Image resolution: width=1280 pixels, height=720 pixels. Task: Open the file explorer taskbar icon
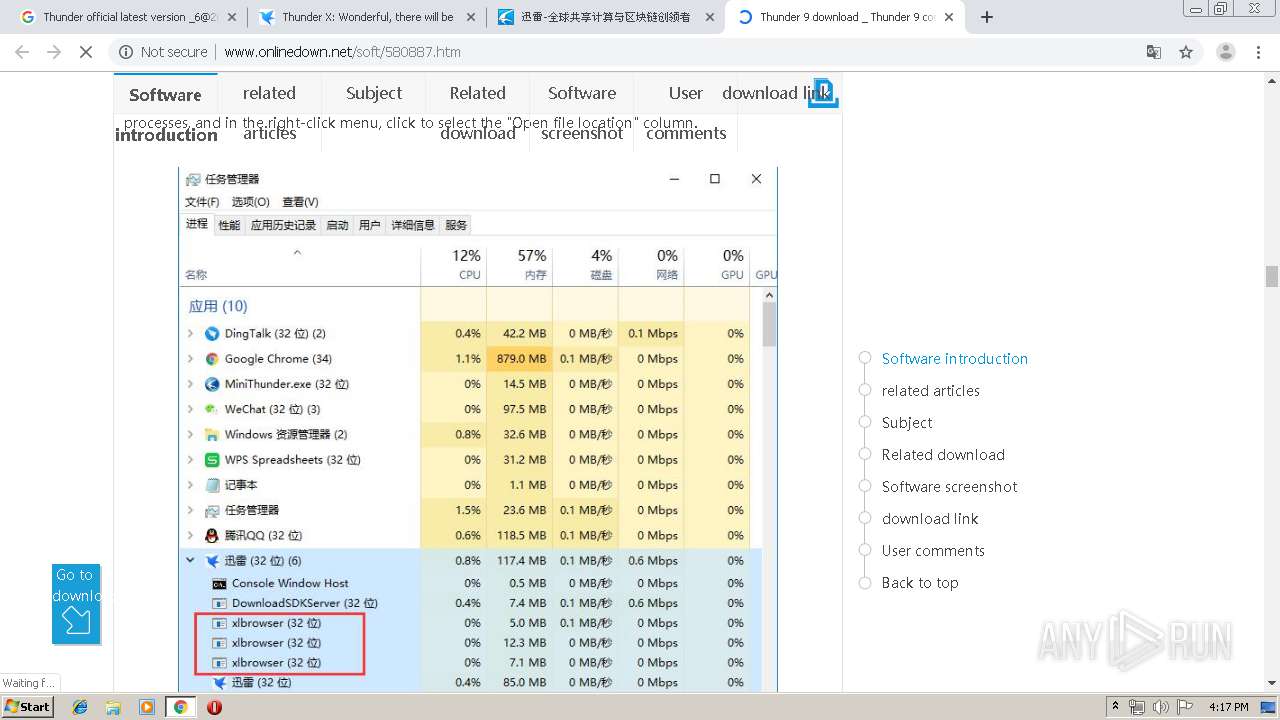tap(113, 706)
